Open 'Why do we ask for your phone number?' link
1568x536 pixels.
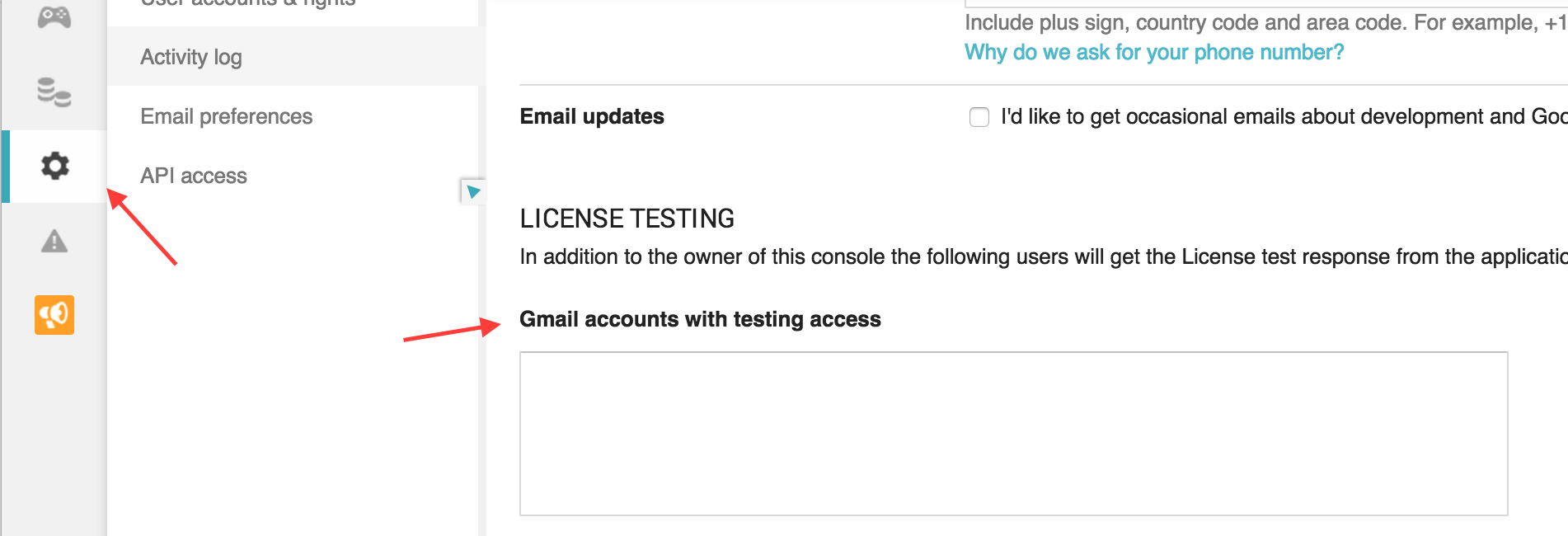(x=1154, y=52)
